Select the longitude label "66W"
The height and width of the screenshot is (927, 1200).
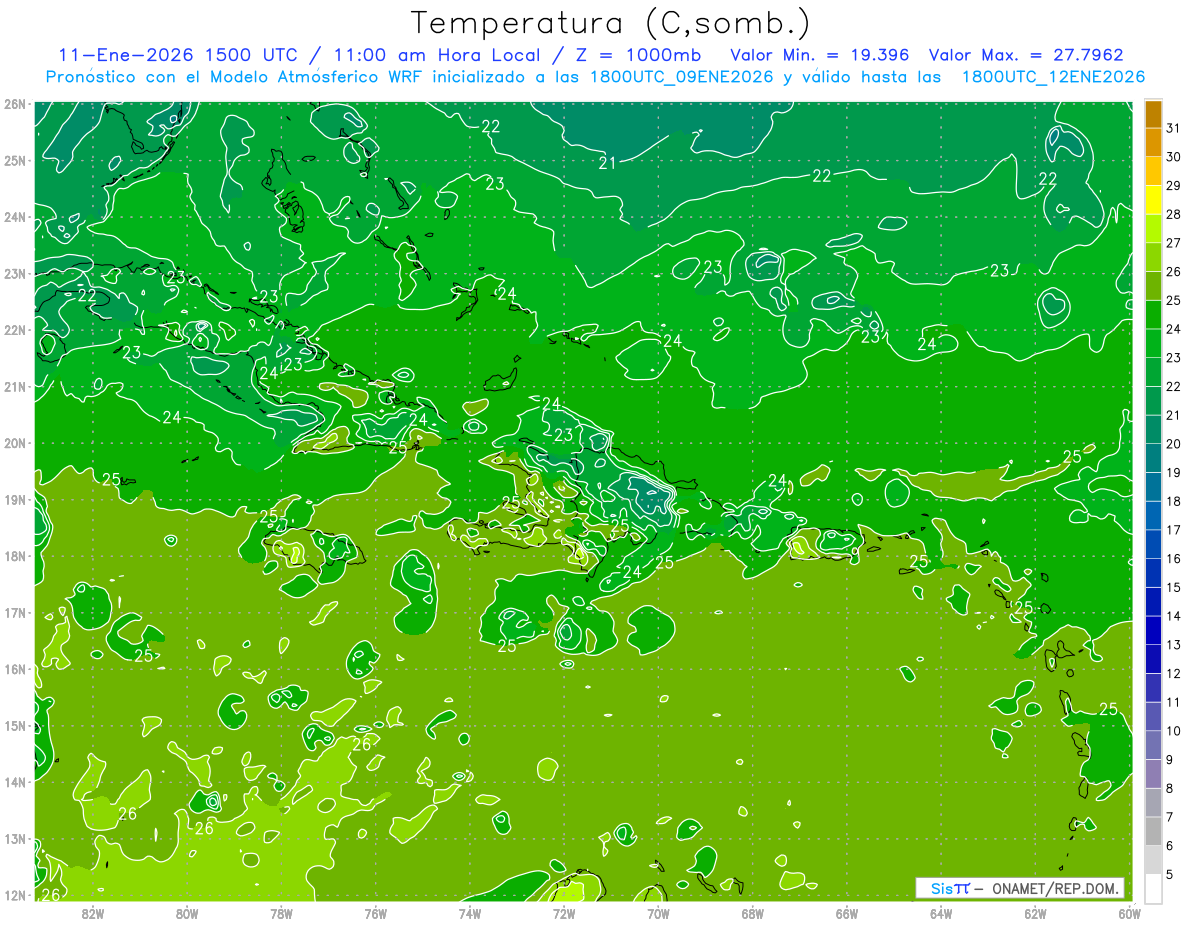[x=847, y=913]
